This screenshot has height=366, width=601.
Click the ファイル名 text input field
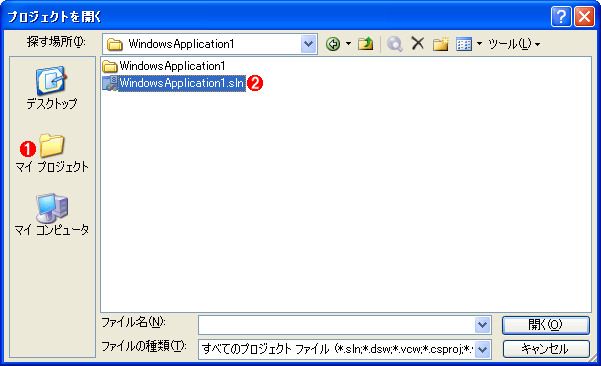pyautogui.click(x=337, y=325)
